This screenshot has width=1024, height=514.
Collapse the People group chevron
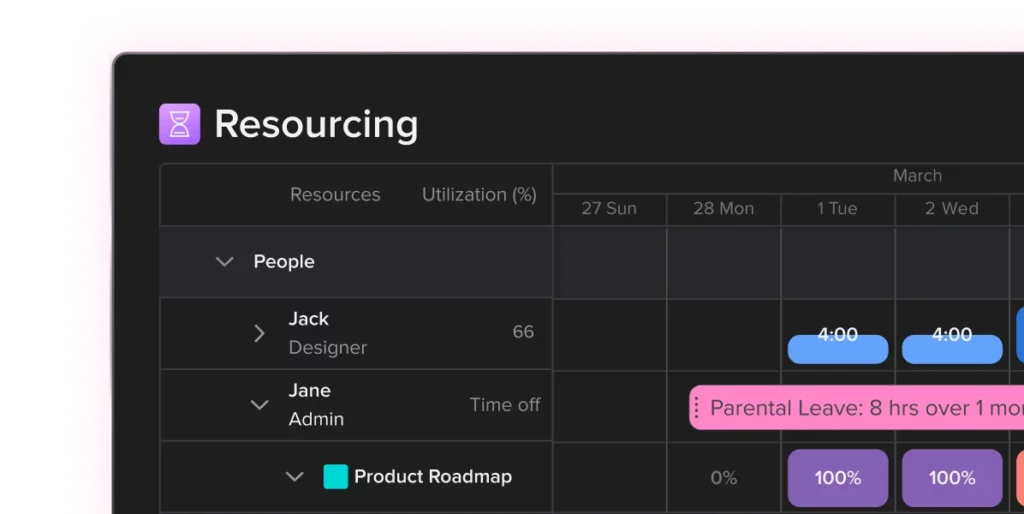(x=225, y=262)
